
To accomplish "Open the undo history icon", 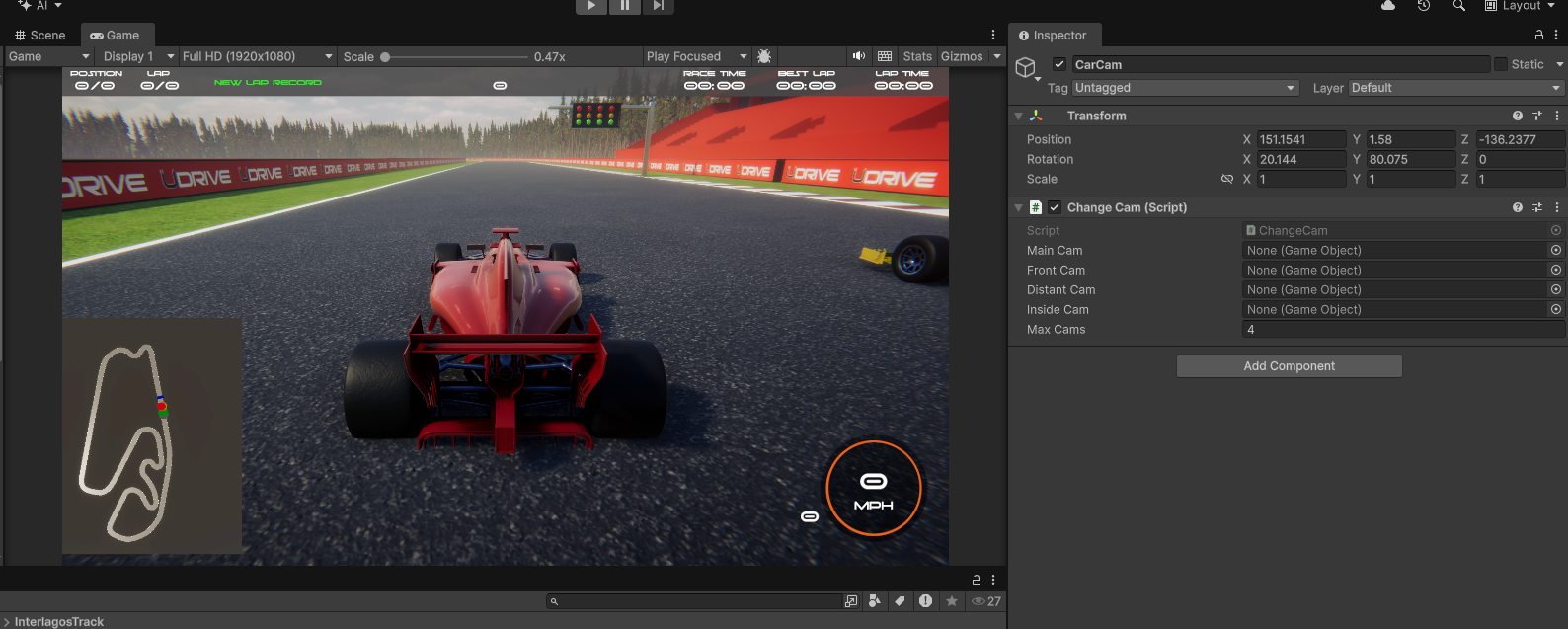I will point(1424,6).
